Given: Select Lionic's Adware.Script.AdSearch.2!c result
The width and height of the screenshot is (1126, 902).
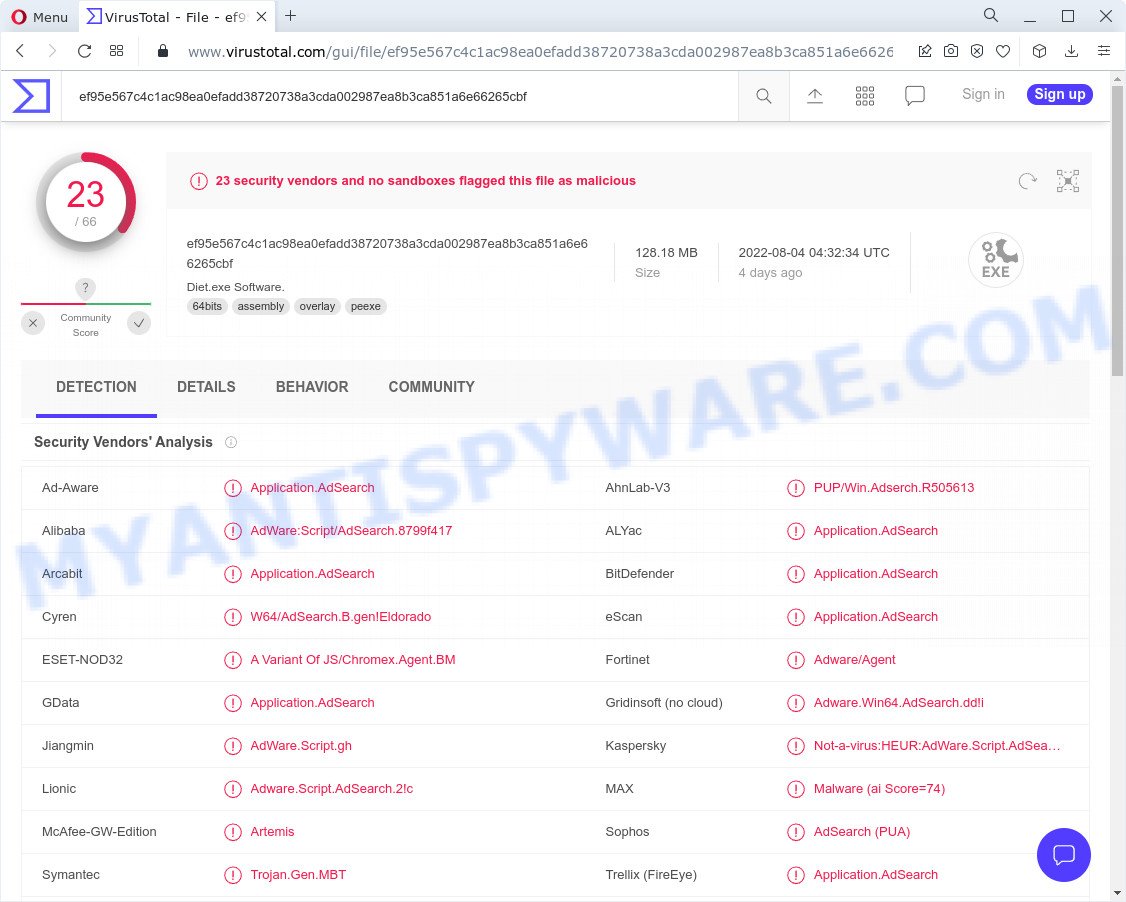Looking at the screenshot, I should (x=332, y=789).
